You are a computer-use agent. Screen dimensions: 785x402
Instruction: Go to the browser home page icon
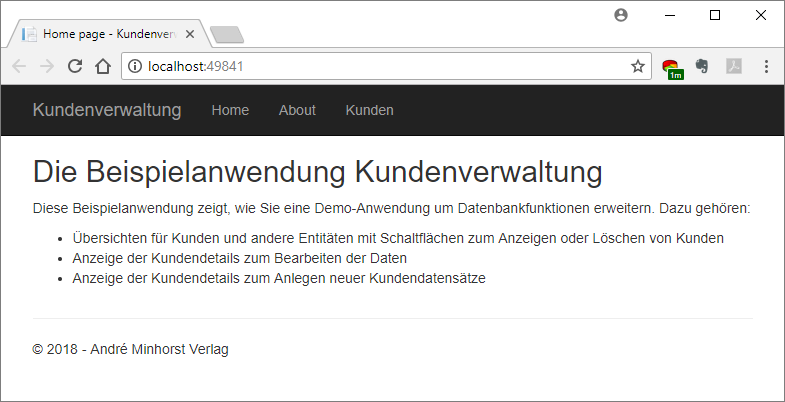[x=103, y=66]
